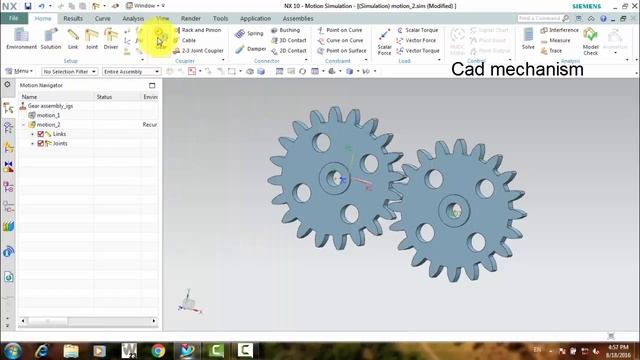Open the Solution tool
Screen dimensions: 640x360
51,39
